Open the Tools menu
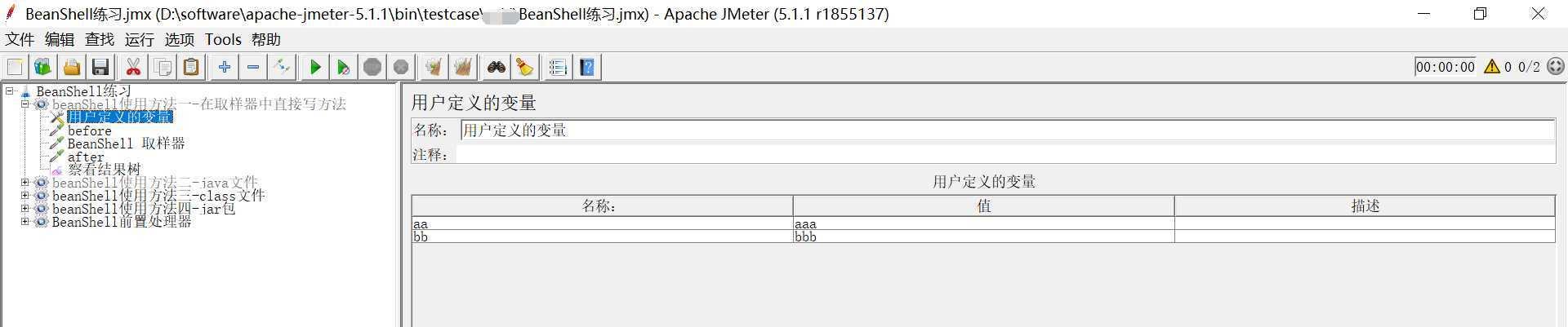Screen dimensions: 1568x327 pyautogui.click(x=223, y=39)
